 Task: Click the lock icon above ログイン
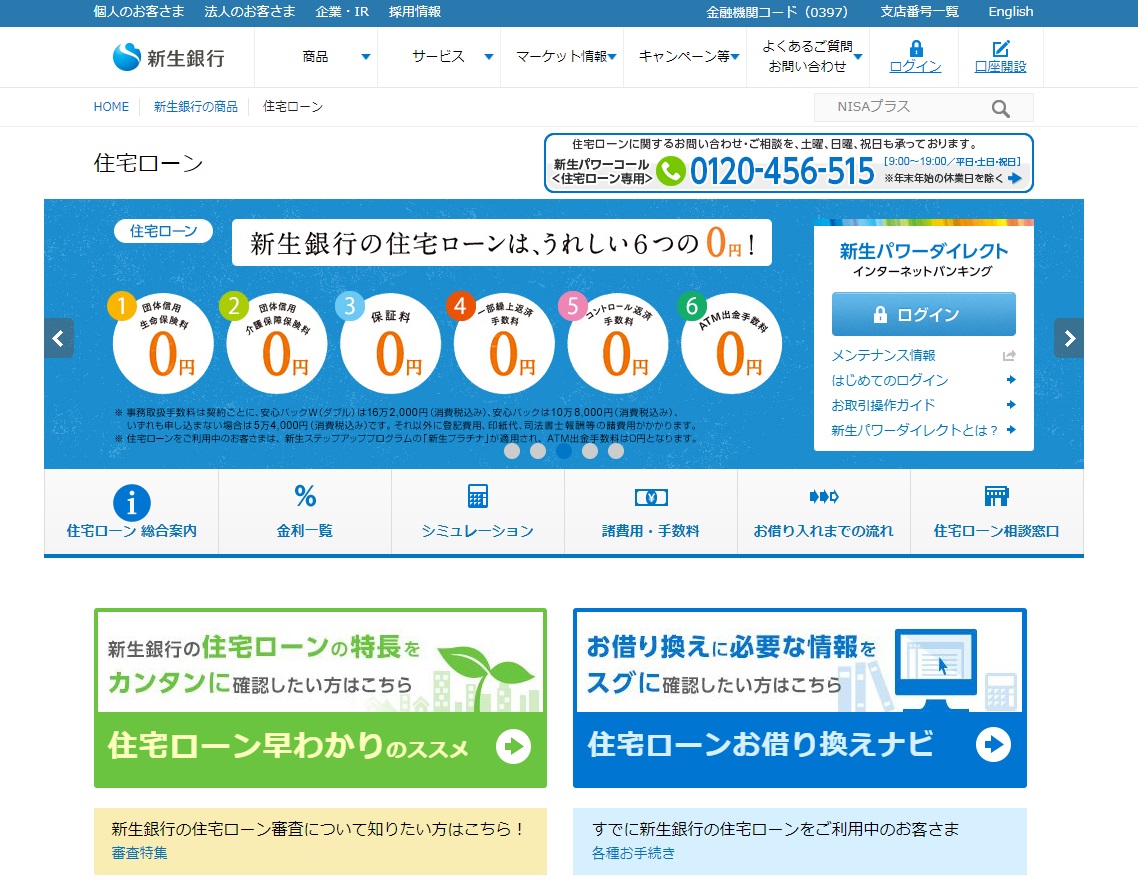916,49
